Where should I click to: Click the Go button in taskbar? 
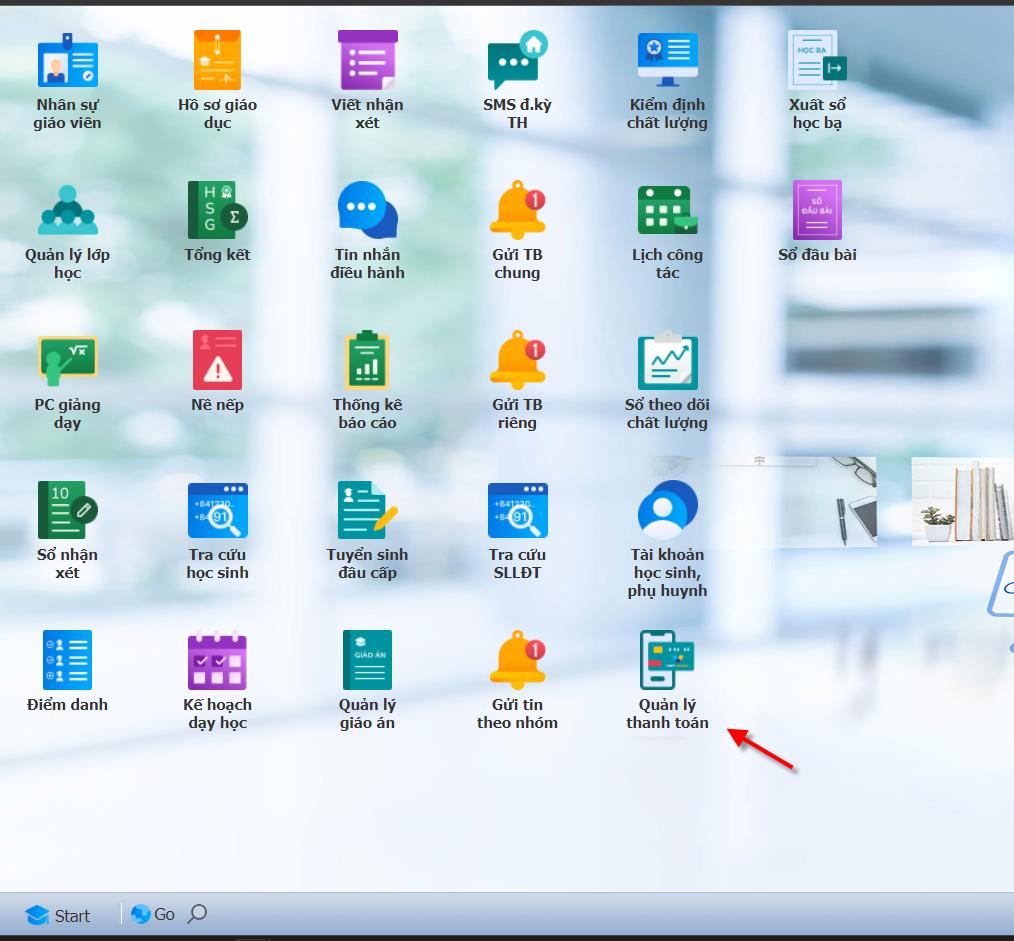[x=153, y=914]
